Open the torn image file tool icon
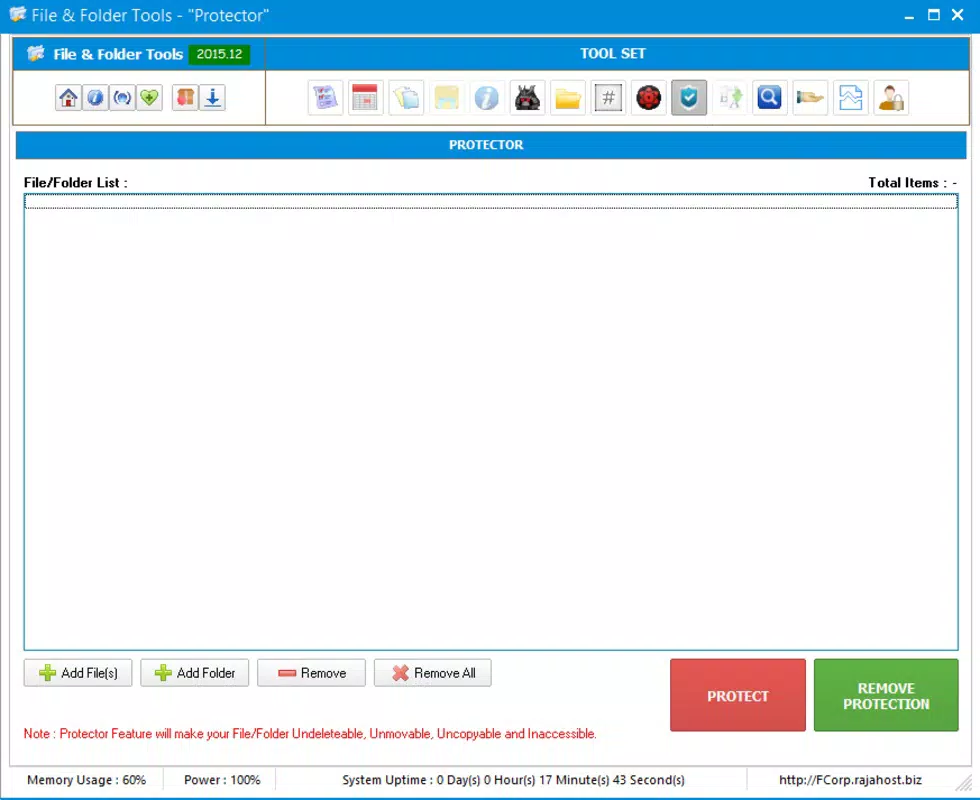Image resolution: width=980 pixels, height=800 pixels. pos(851,98)
